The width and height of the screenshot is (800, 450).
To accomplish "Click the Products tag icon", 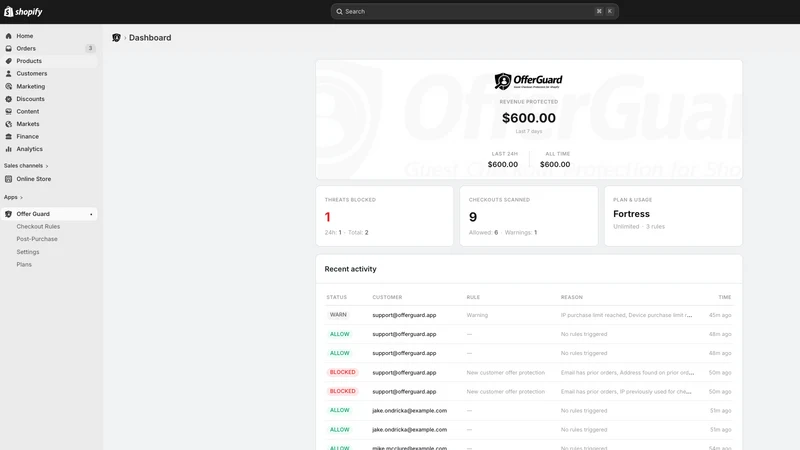I will pyautogui.click(x=9, y=61).
